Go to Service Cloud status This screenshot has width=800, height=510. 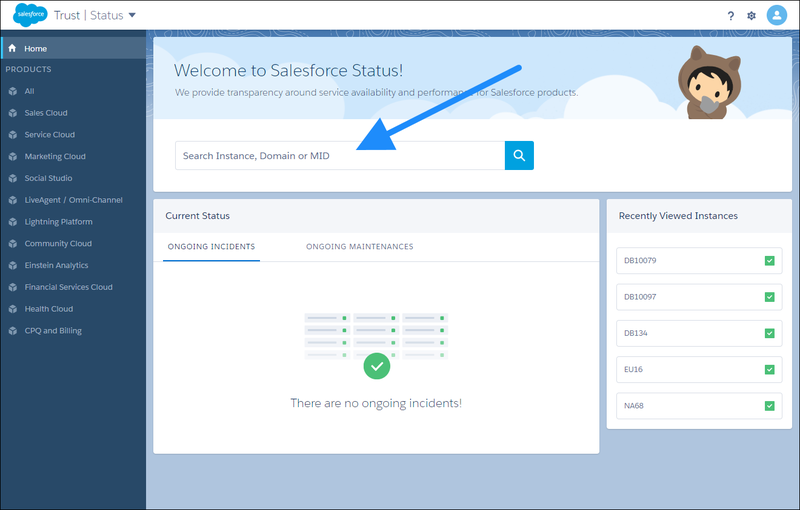tap(49, 135)
